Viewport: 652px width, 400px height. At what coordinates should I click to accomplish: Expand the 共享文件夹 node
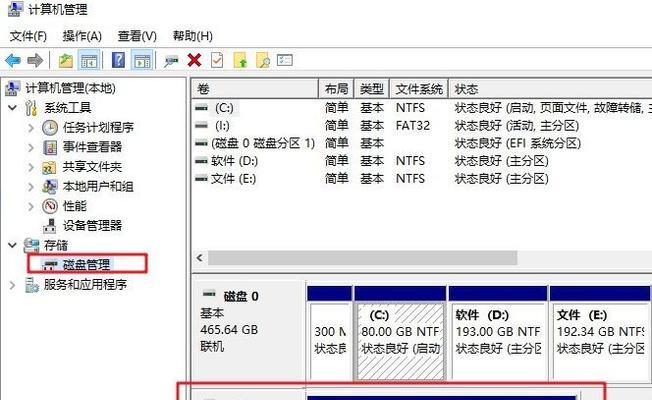[31, 167]
